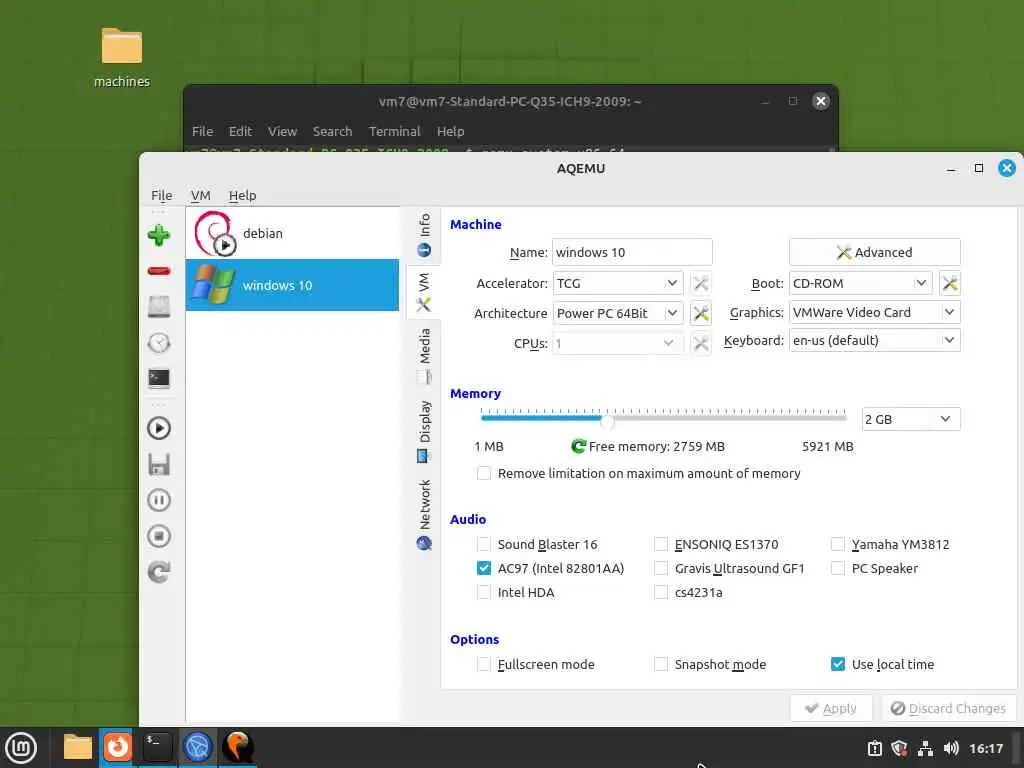Open the hard disk manager icon in sidebar
Viewport: 1024px width, 768px height.
(159, 306)
